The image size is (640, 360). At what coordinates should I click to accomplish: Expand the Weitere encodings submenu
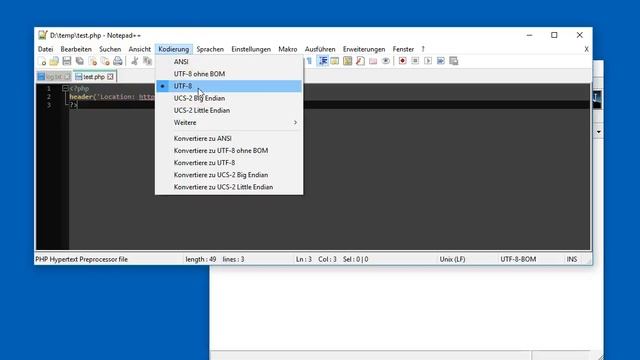click(x=229, y=123)
